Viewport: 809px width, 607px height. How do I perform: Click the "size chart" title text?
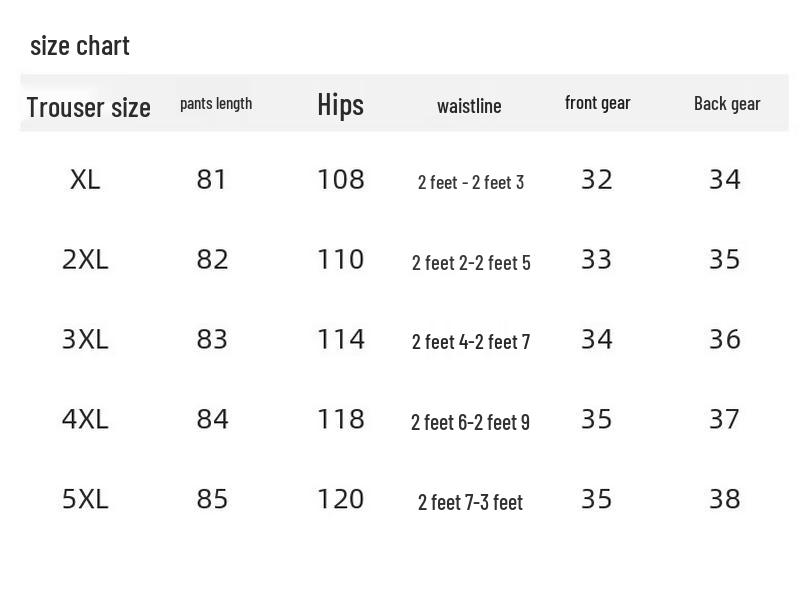80,45
